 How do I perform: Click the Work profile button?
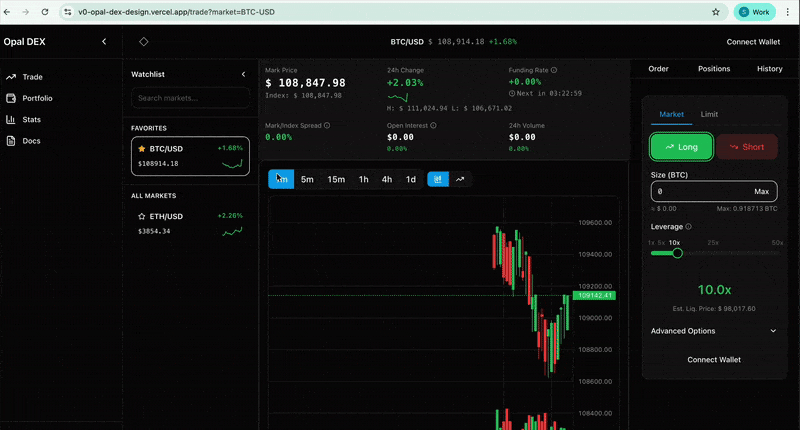click(755, 12)
